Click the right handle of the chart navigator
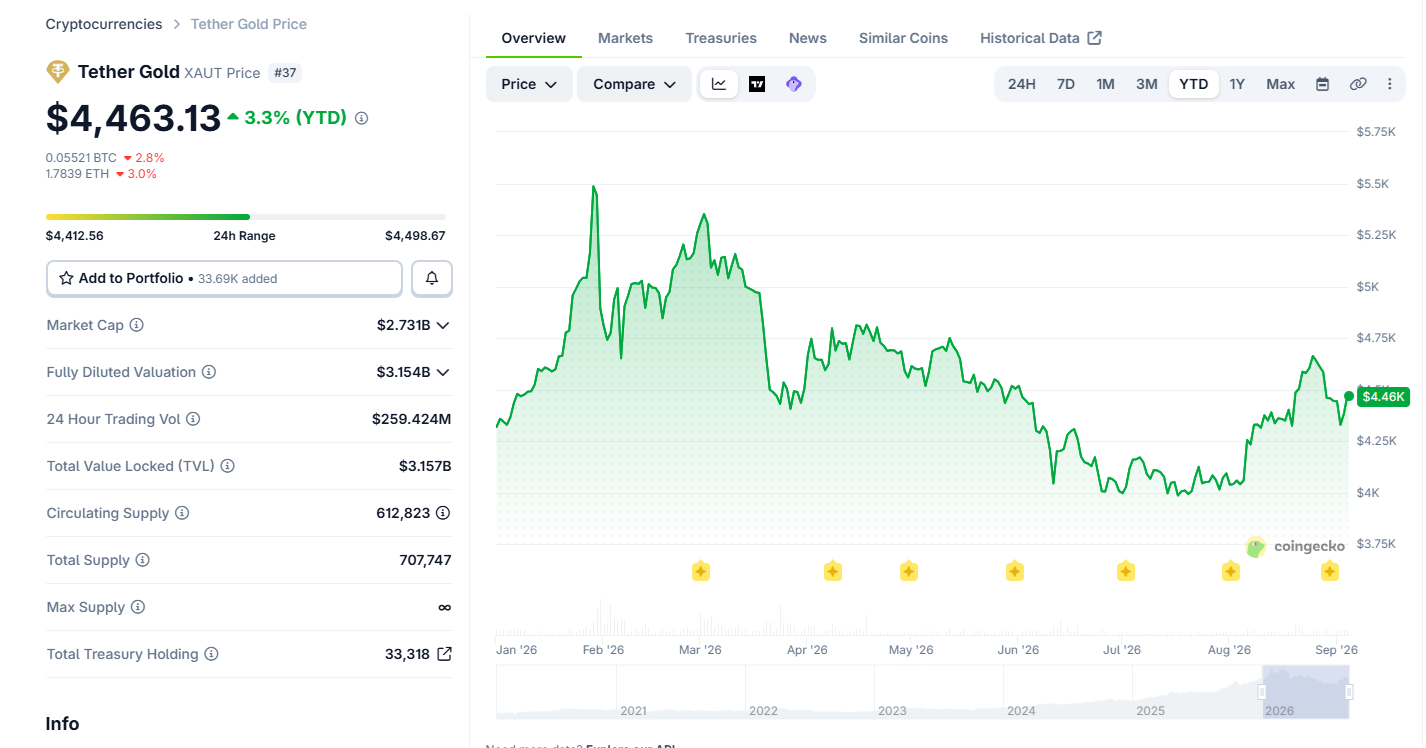The width and height of the screenshot is (1426, 748). (x=1349, y=692)
